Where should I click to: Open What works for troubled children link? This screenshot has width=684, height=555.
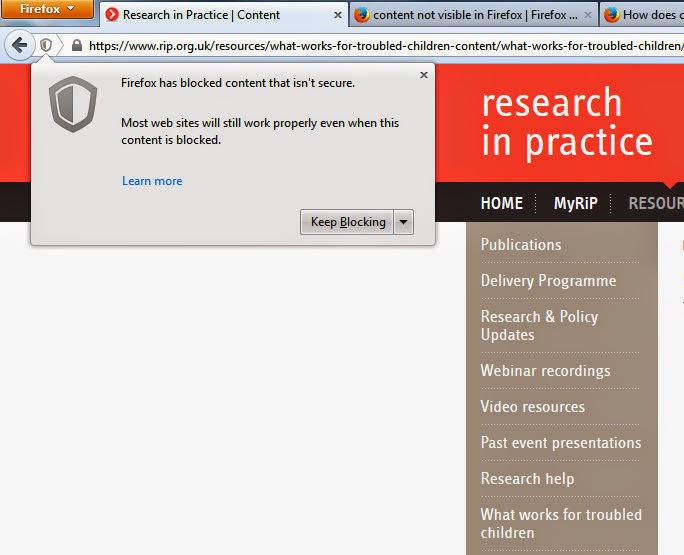561,524
